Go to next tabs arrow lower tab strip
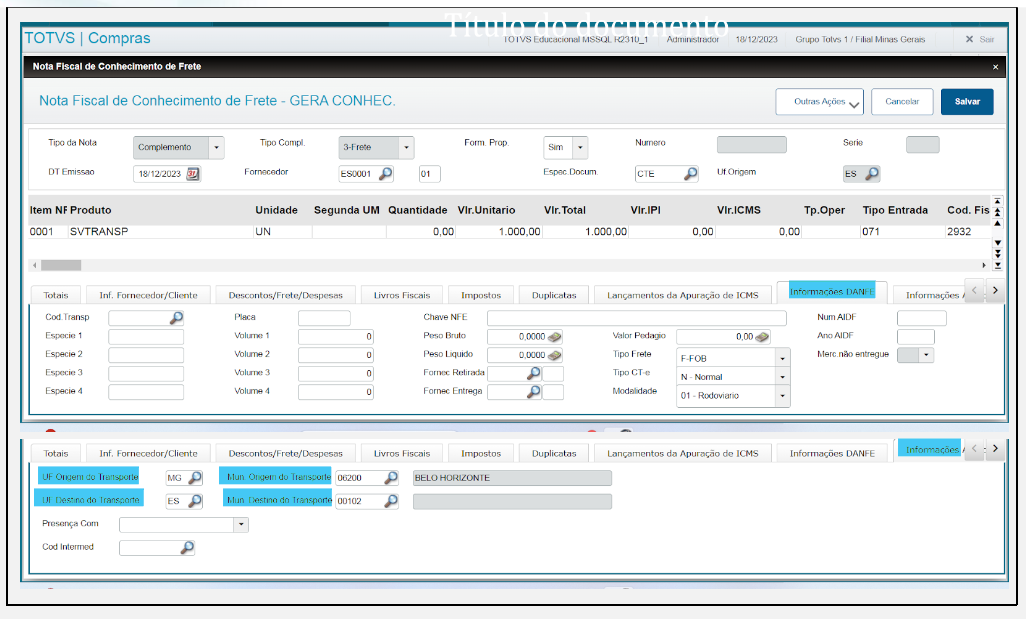The image size is (1026, 619). tap(995, 449)
